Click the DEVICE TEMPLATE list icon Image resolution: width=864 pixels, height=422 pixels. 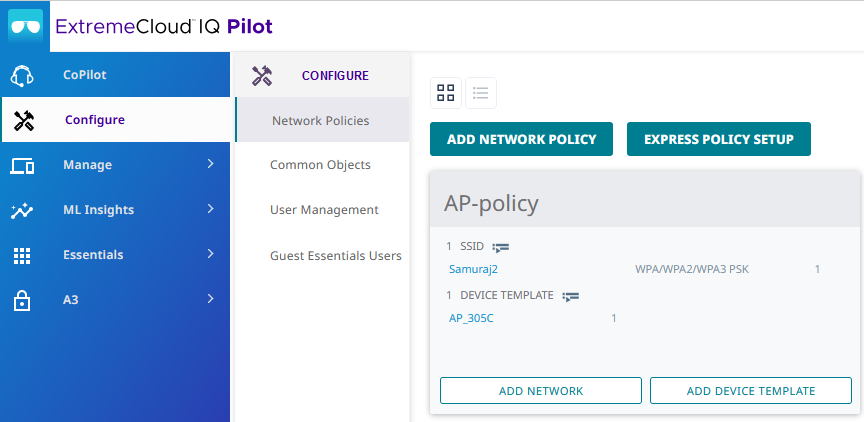coord(570,296)
